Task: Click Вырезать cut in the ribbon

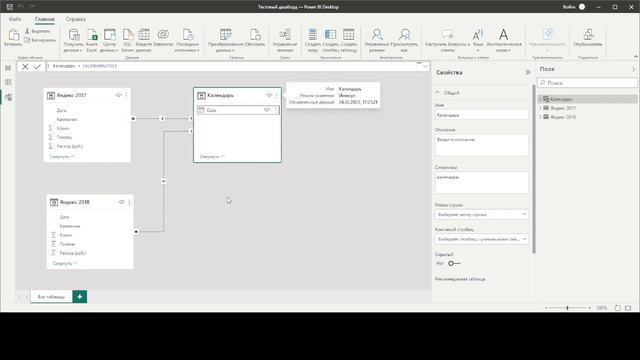Action: (x=38, y=31)
